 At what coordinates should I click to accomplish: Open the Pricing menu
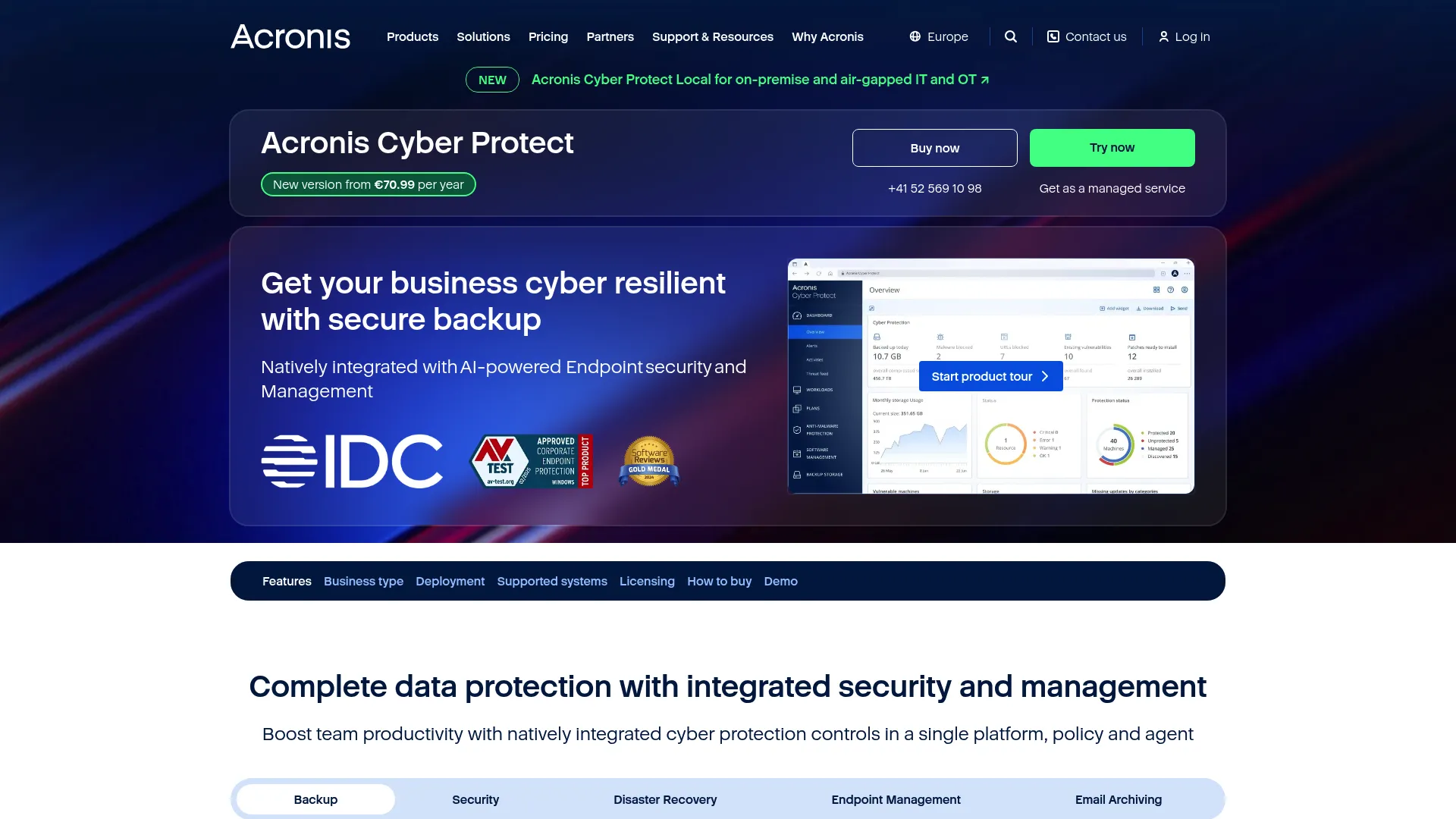(548, 36)
